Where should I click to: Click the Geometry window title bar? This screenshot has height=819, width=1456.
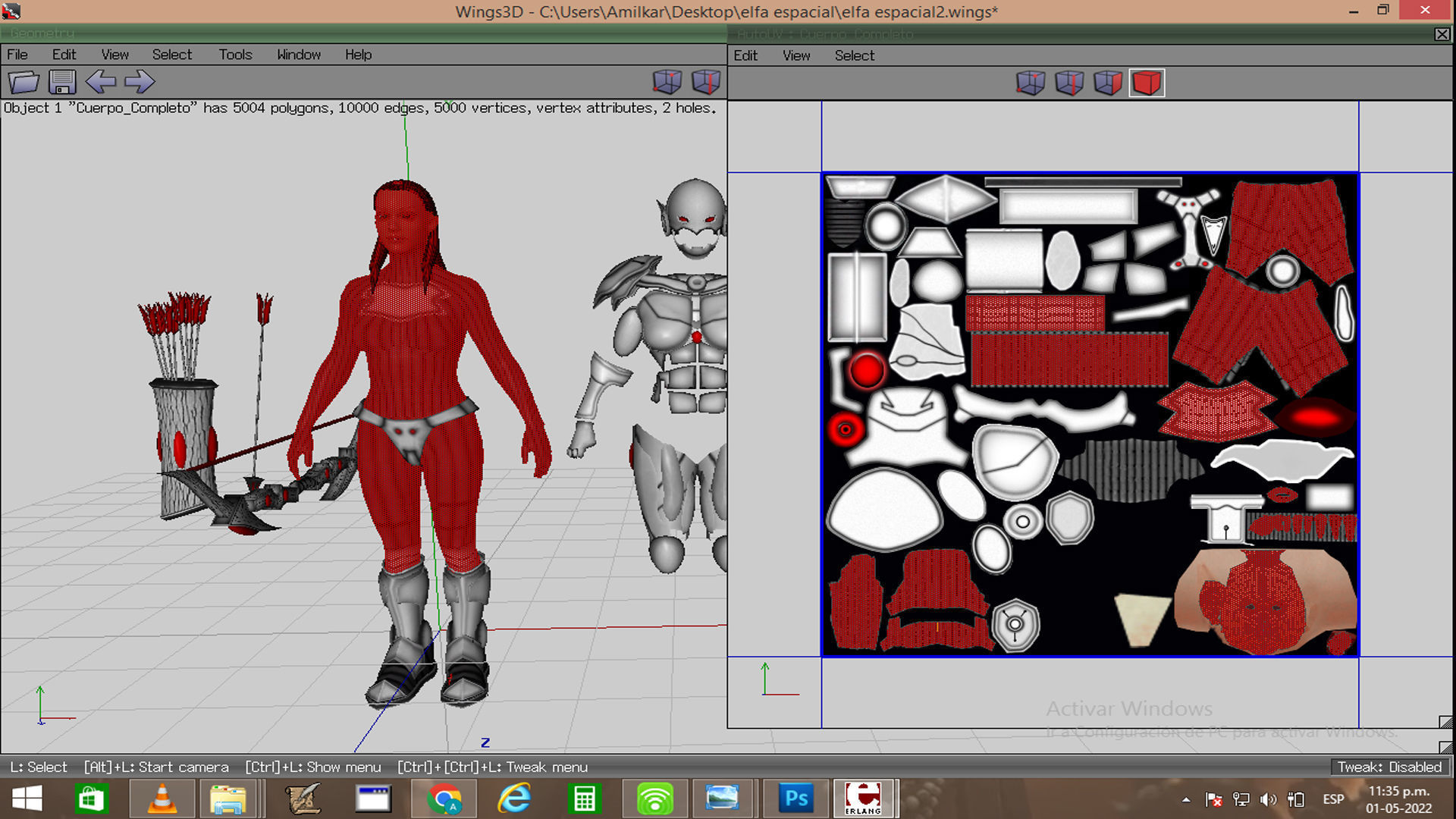[363, 33]
